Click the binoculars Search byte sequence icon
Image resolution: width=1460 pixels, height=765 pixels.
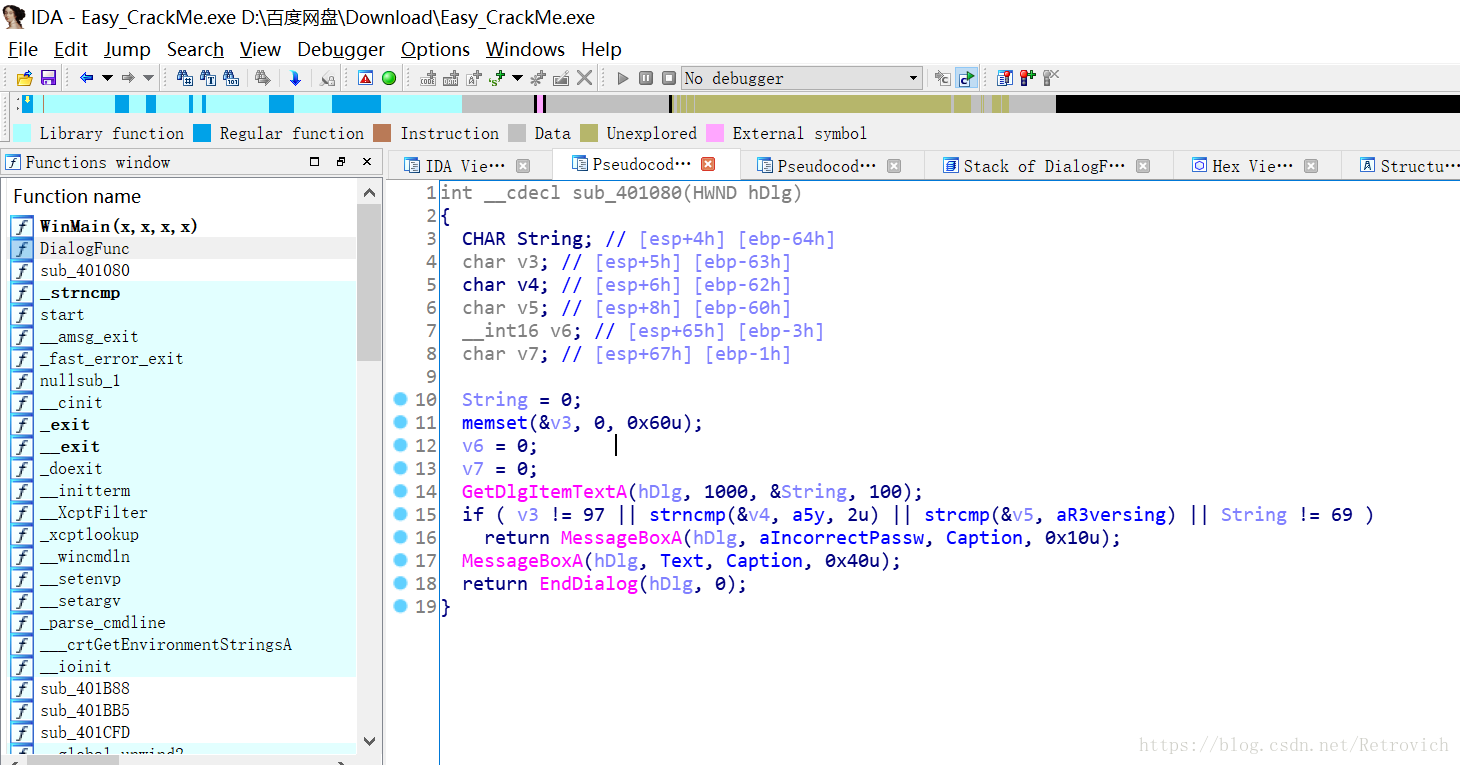[231, 78]
